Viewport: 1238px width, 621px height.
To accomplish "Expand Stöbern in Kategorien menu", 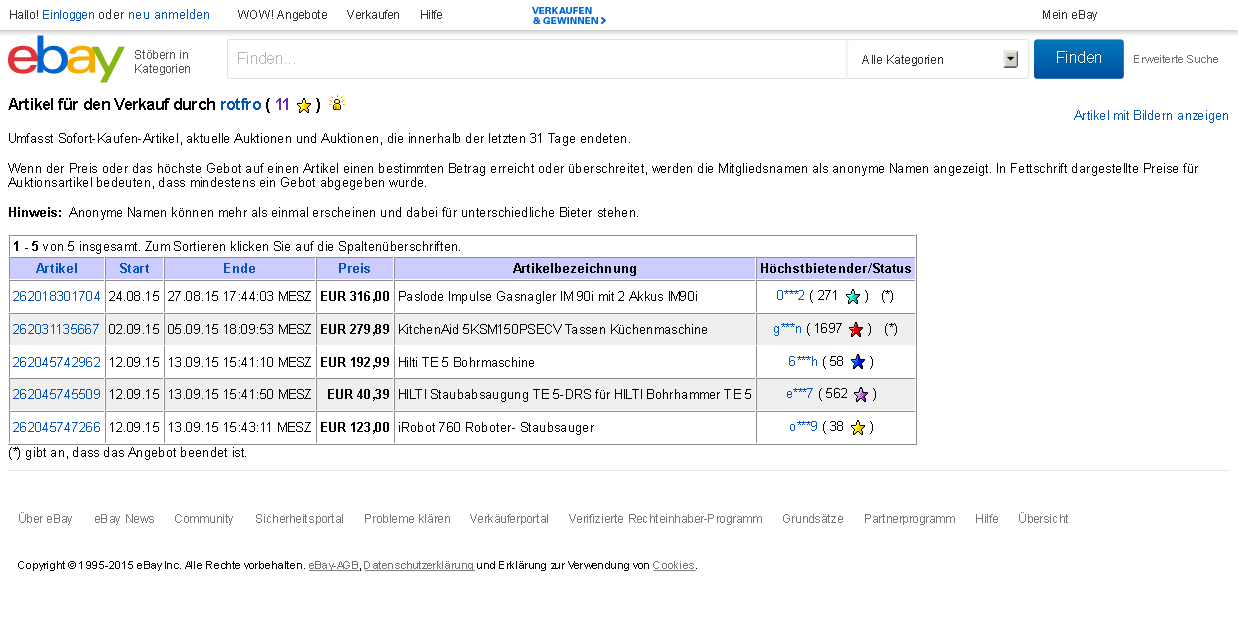I will click(x=162, y=62).
